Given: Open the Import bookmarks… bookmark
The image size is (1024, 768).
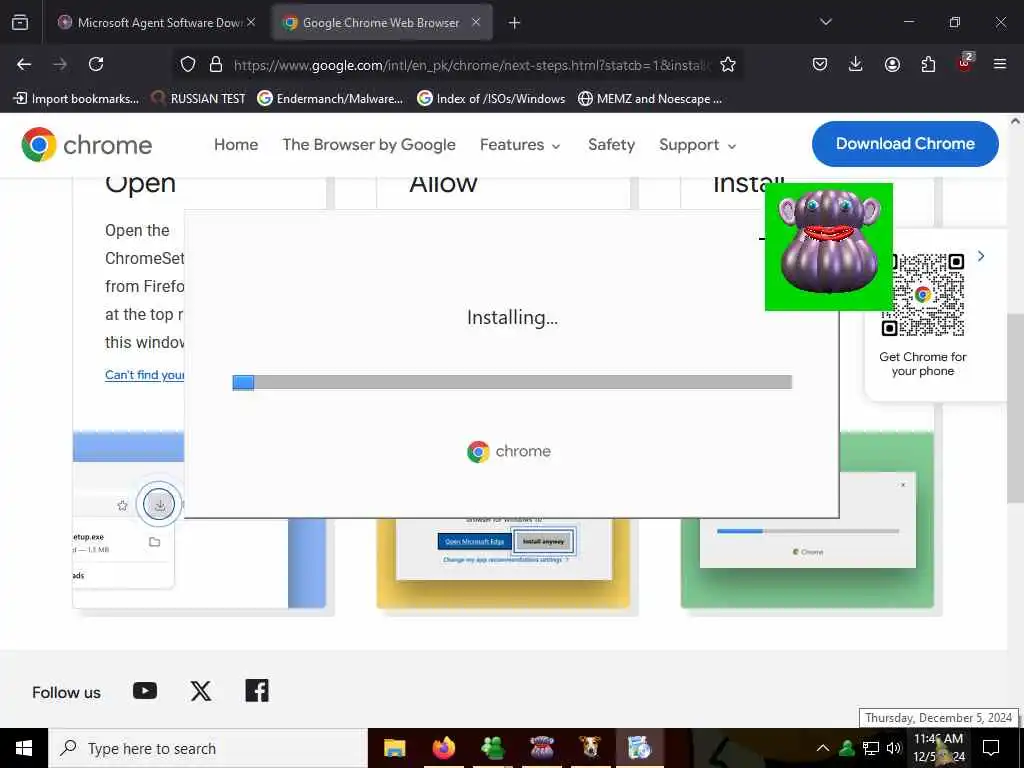Looking at the screenshot, I should tap(76, 99).
